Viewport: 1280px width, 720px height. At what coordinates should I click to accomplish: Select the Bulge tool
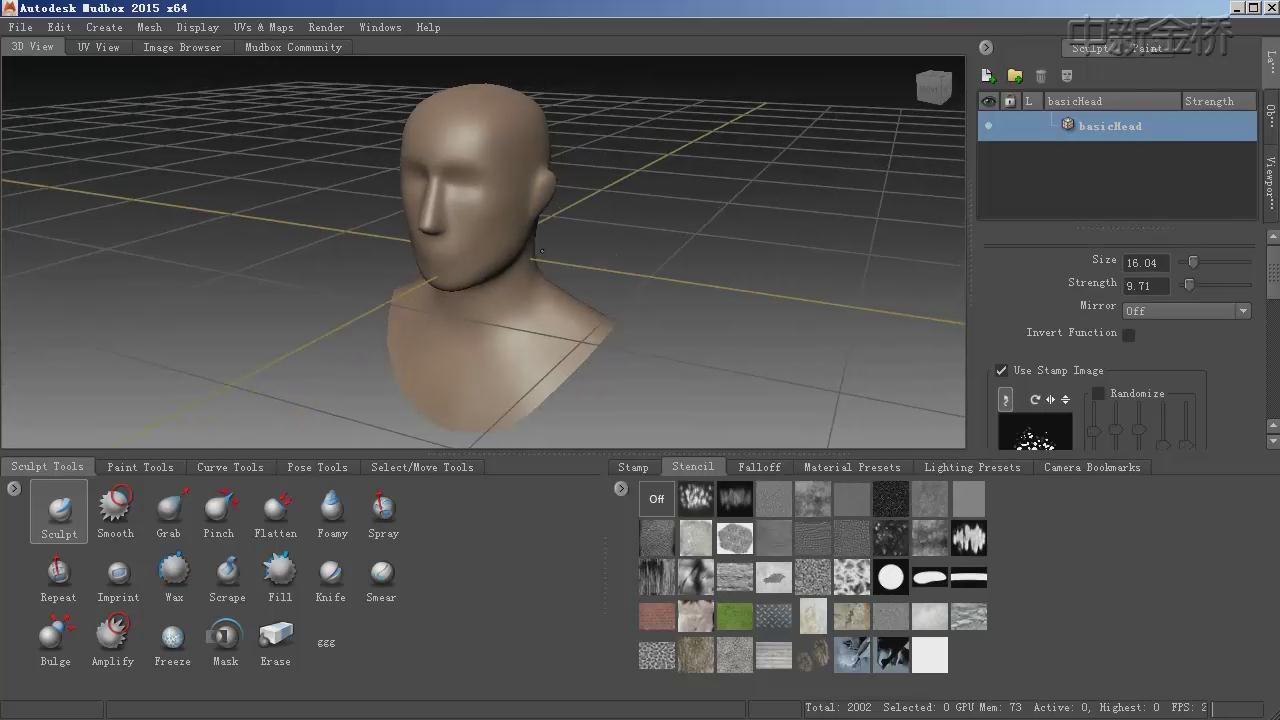coord(56,641)
